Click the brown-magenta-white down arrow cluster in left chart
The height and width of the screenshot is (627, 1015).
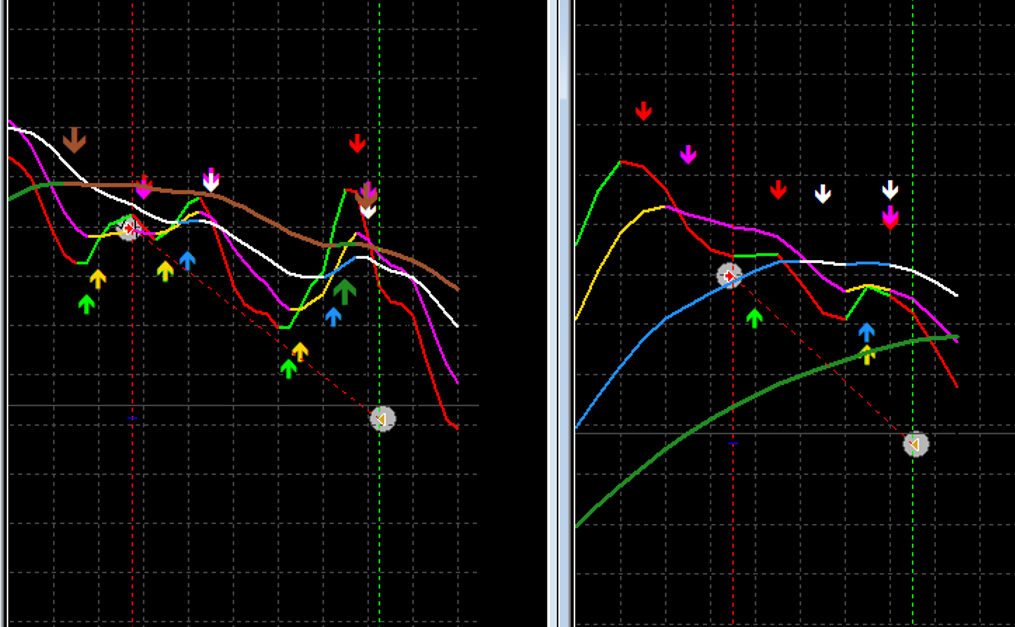click(x=368, y=199)
